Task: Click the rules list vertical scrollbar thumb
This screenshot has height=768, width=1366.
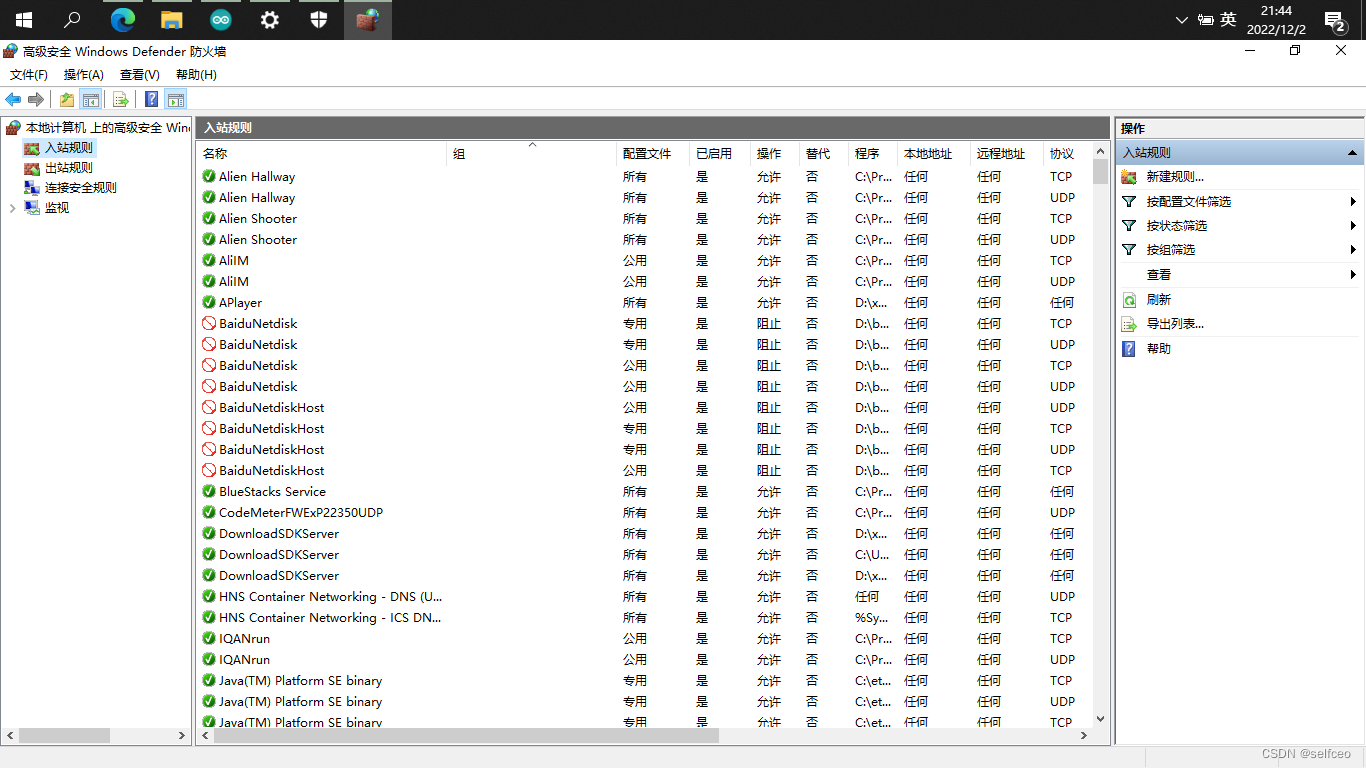Action: tap(1100, 173)
